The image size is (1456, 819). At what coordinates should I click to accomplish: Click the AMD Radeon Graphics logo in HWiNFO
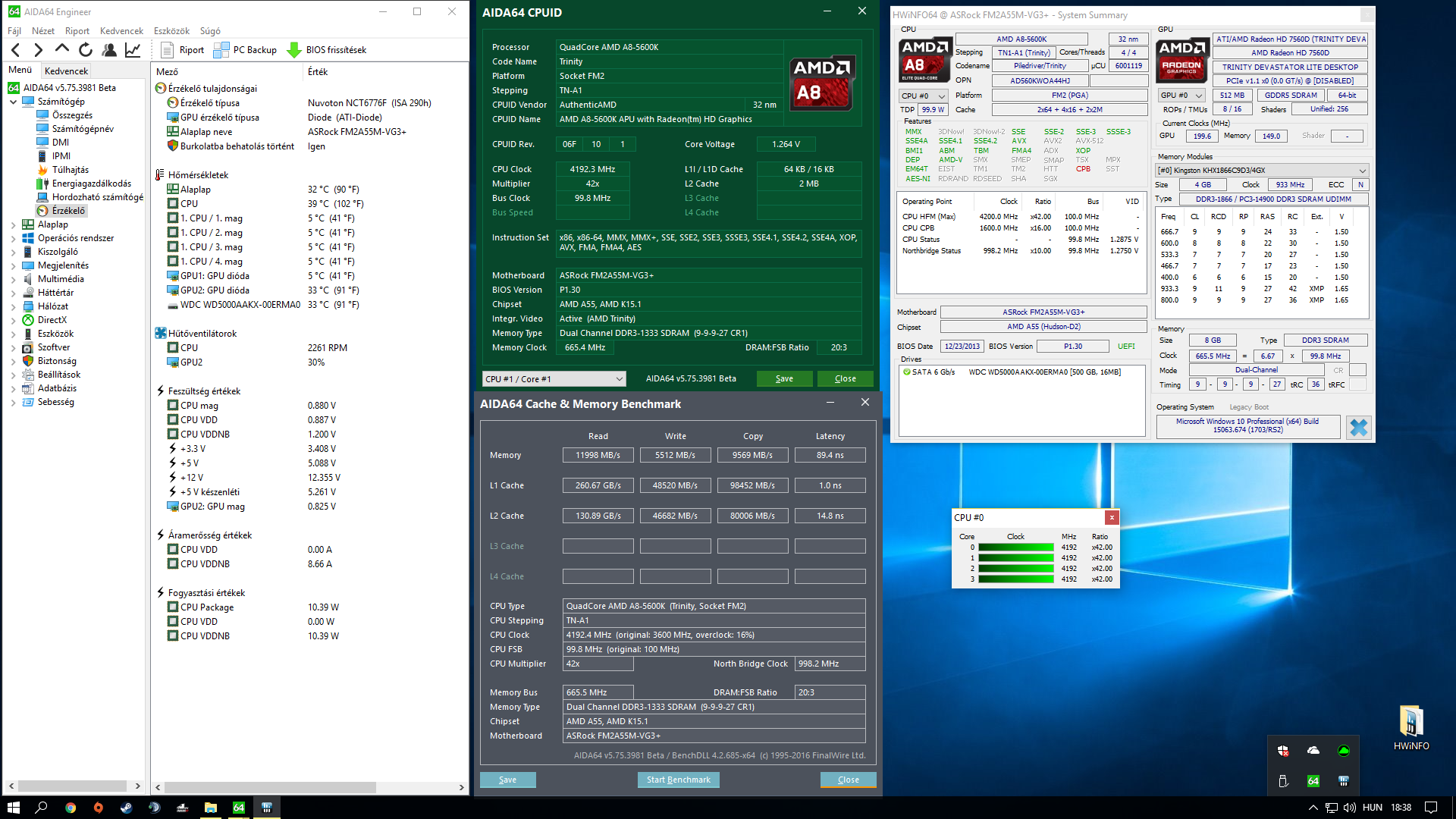coord(1182,59)
